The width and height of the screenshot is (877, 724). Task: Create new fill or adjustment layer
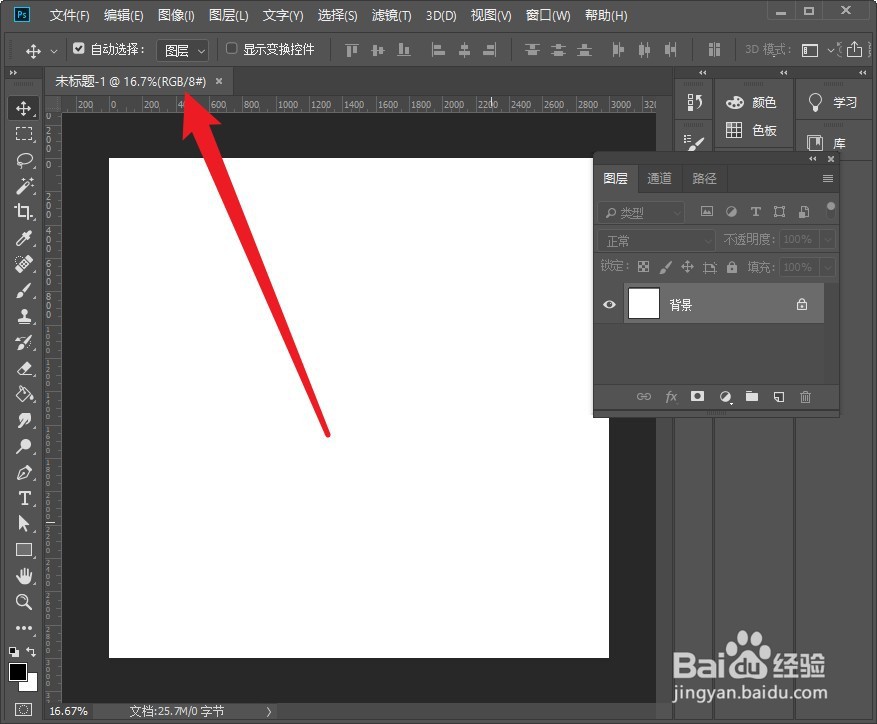[725, 397]
